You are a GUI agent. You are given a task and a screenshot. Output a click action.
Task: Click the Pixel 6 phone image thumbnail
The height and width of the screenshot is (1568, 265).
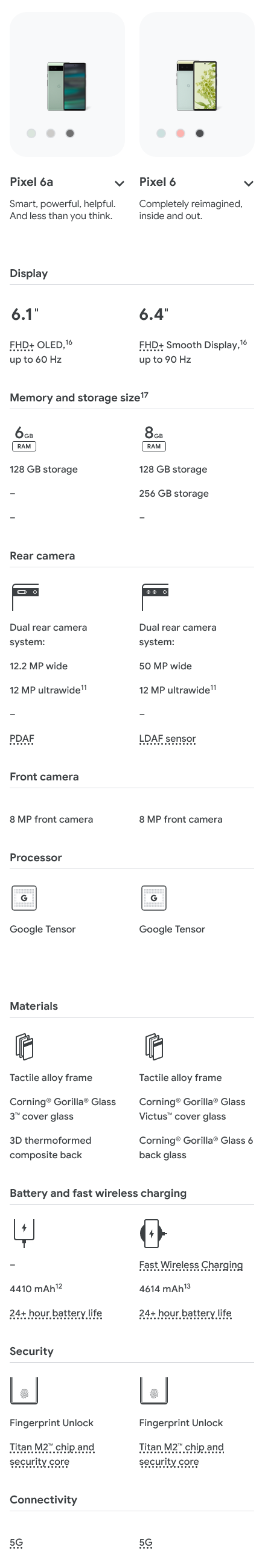click(196, 85)
